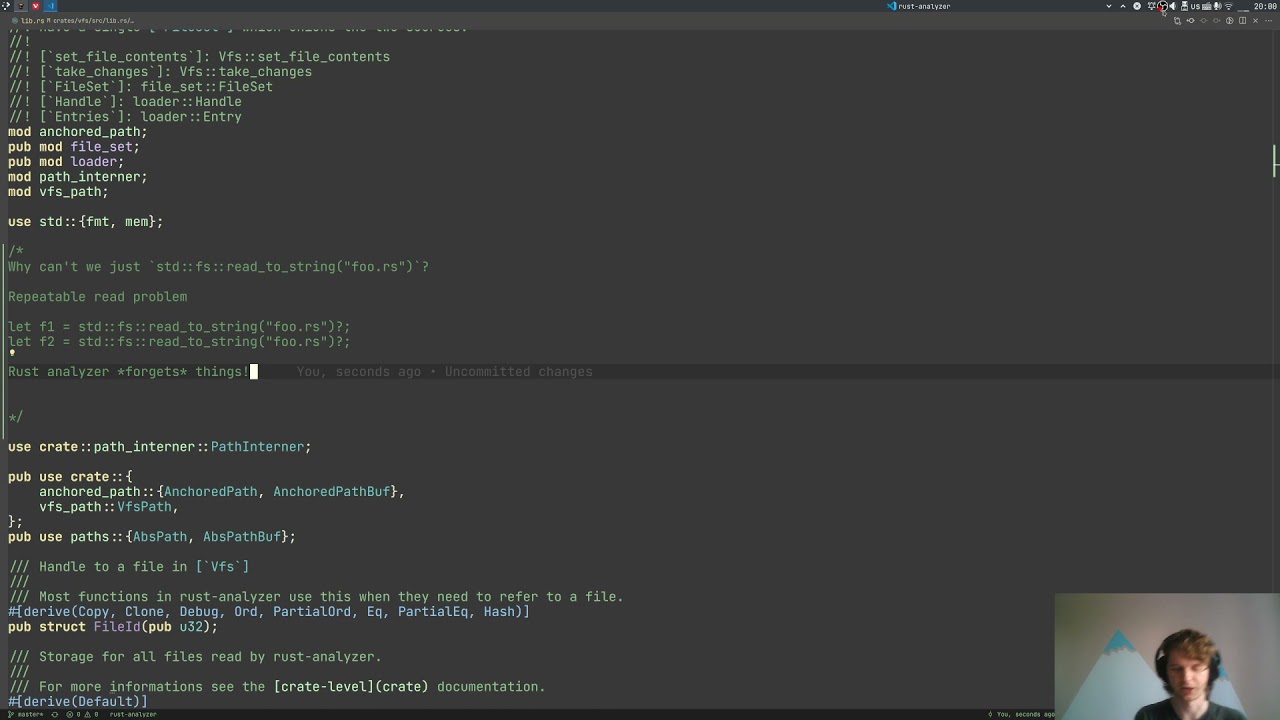Open the virtual keyboard tray icon
The height and width of the screenshot is (720, 1280).
tap(1207, 6)
